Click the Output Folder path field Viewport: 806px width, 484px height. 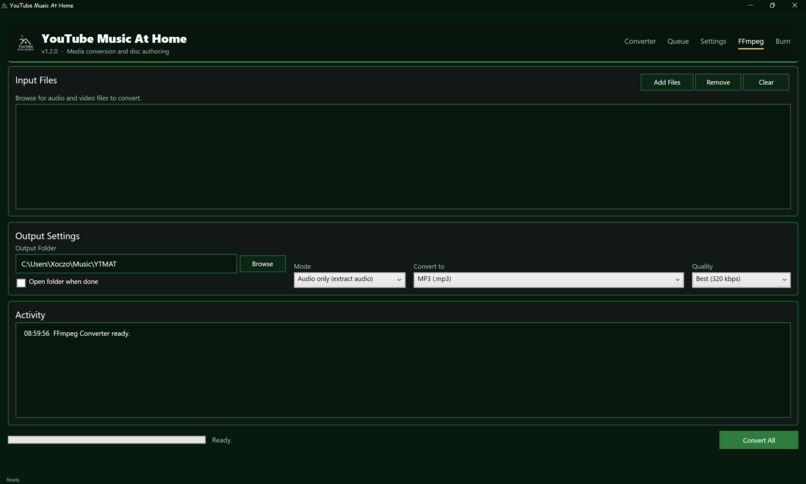(x=126, y=264)
